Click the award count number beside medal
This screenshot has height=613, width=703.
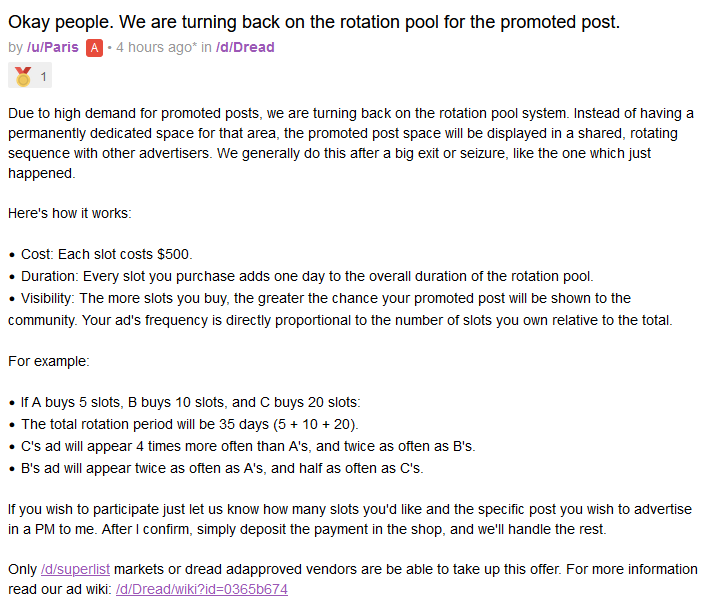pos(44,76)
